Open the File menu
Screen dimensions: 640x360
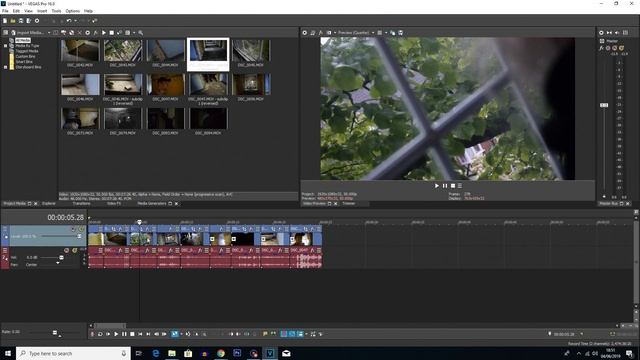[x=5, y=11]
